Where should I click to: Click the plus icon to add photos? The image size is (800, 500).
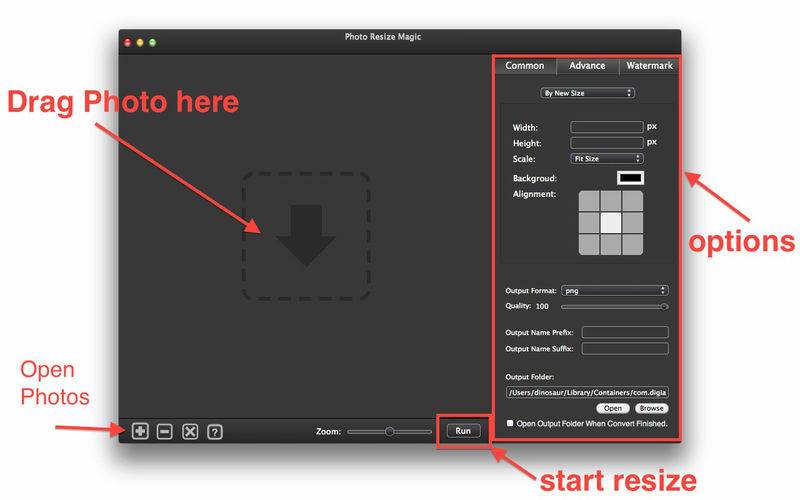[140, 431]
